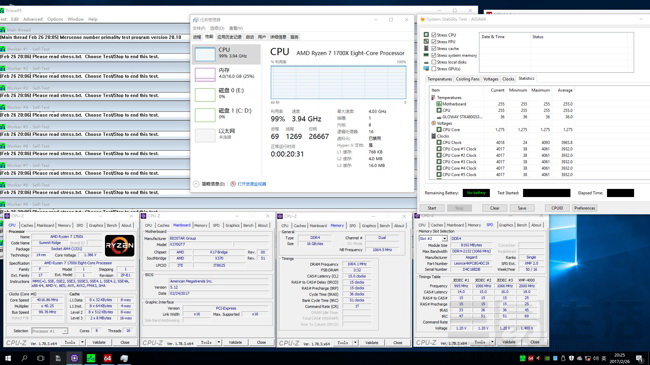Select 磁盘 0 (E:) graph in Task Manager
The image size is (650, 365).
pyautogui.click(x=205, y=95)
